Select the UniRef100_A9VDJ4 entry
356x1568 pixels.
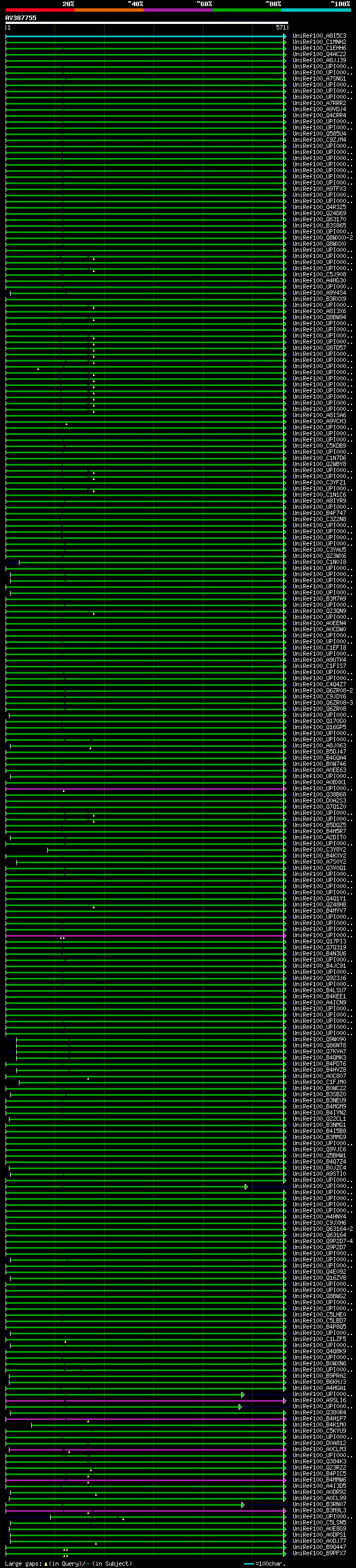[319, 110]
